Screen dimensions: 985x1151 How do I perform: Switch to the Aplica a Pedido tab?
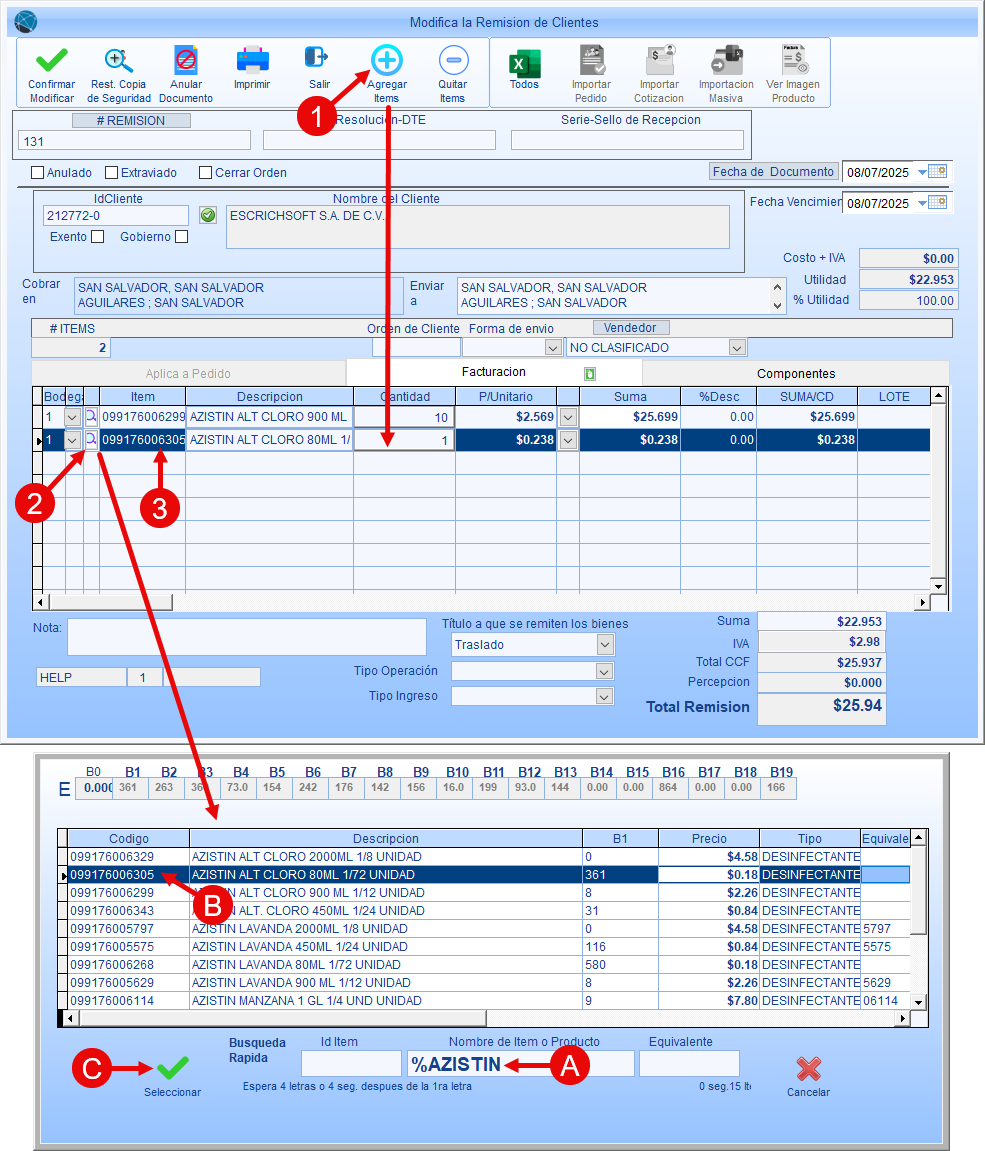click(189, 374)
